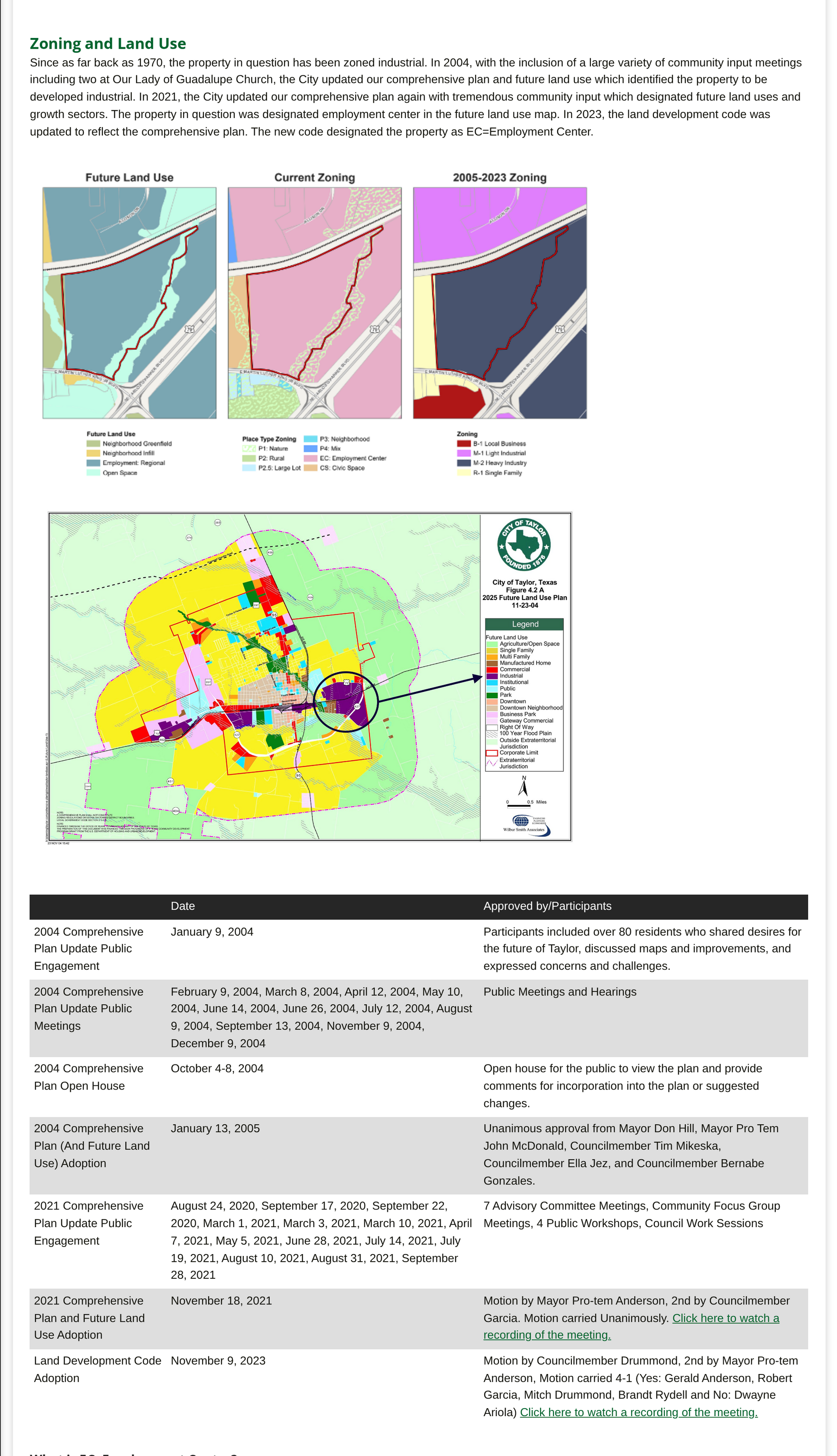Select the 'Zoning and Land Use' heading
The image size is (837, 1456).
click(108, 44)
